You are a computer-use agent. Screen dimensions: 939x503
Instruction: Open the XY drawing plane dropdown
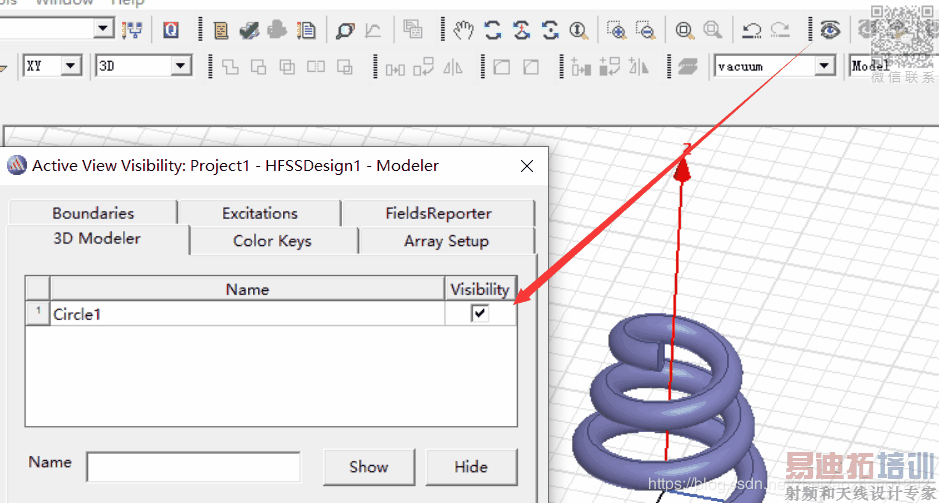pyautogui.click(x=72, y=65)
